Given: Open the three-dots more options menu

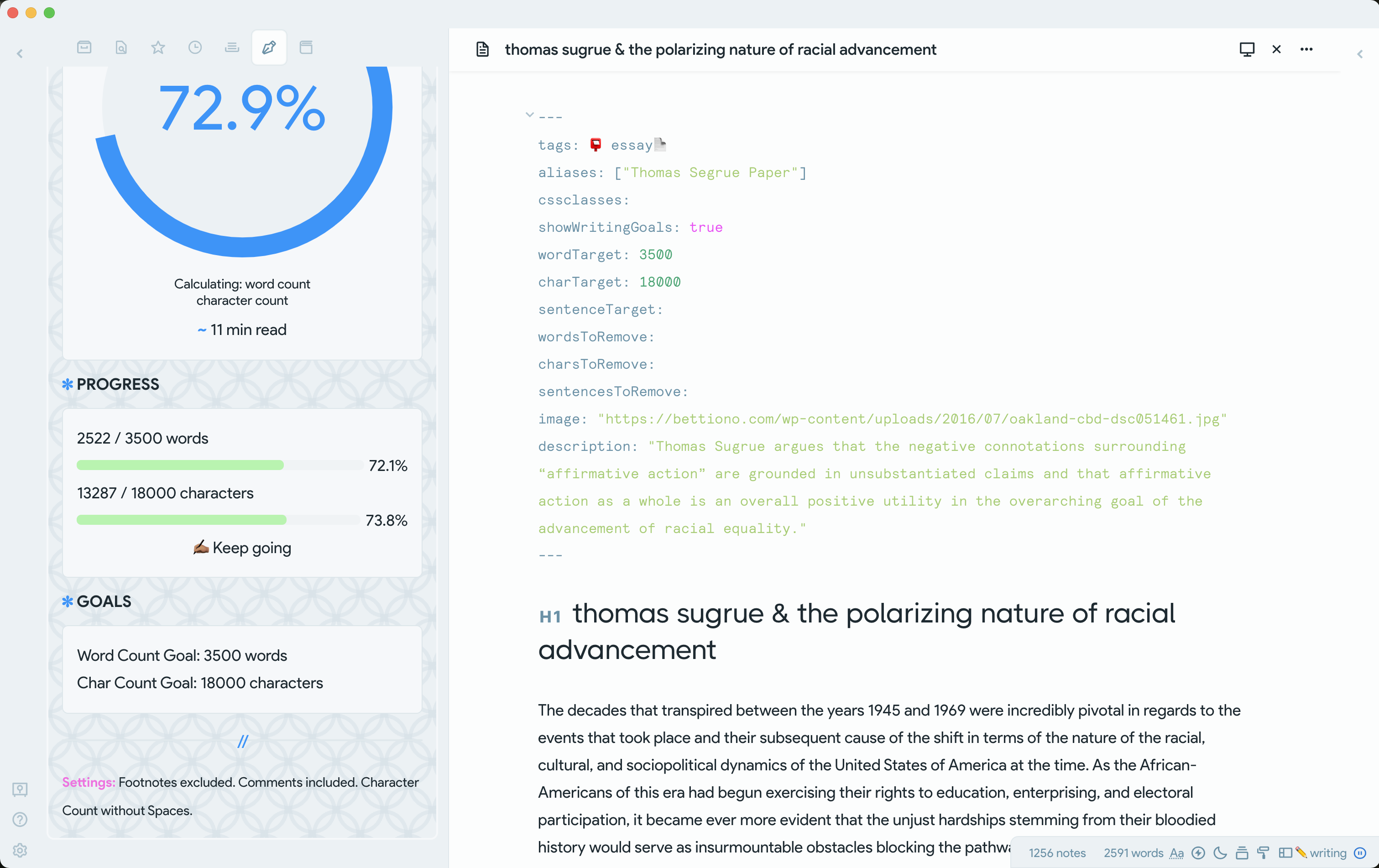Looking at the screenshot, I should pyautogui.click(x=1306, y=49).
